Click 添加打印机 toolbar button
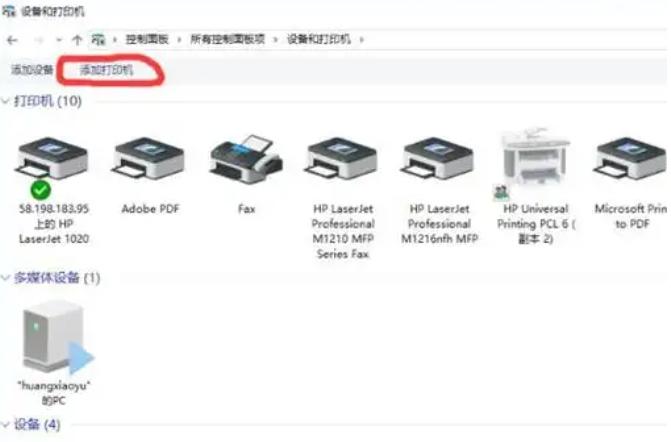 [x=107, y=69]
